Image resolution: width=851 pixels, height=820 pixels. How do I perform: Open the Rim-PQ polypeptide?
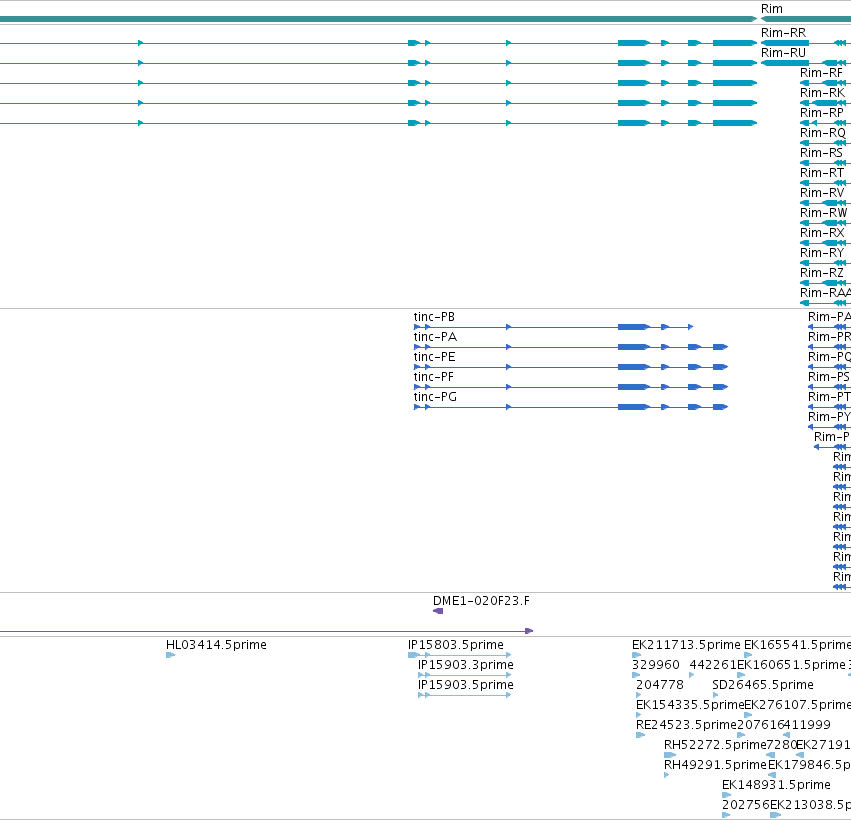click(x=829, y=357)
